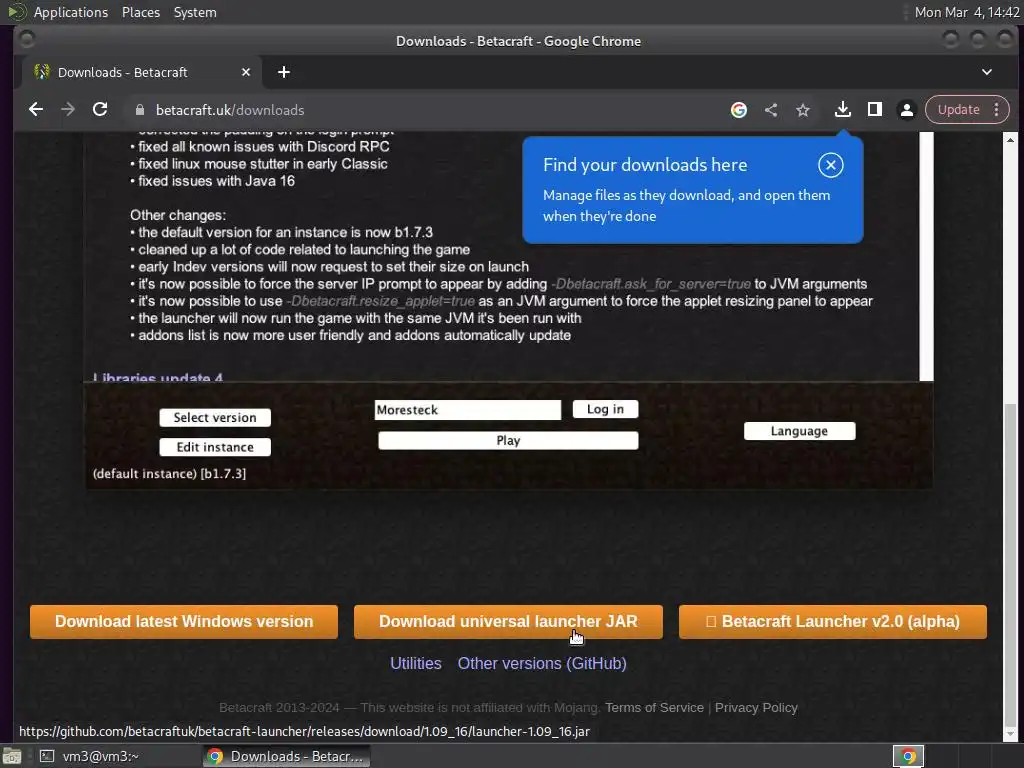The height and width of the screenshot is (768, 1024).
Task: Click the Libraries update 4 heading
Action: pyautogui.click(x=157, y=377)
